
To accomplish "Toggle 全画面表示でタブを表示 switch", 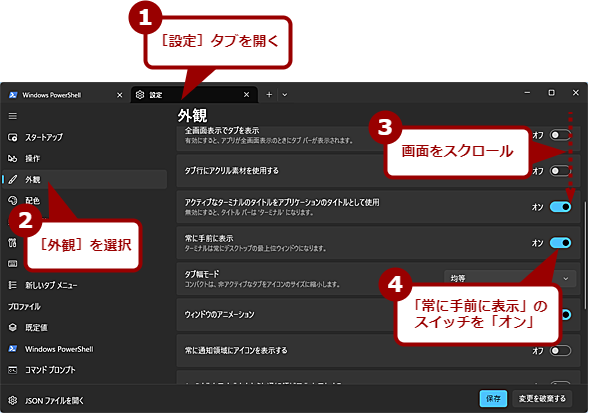I will click(x=560, y=135).
